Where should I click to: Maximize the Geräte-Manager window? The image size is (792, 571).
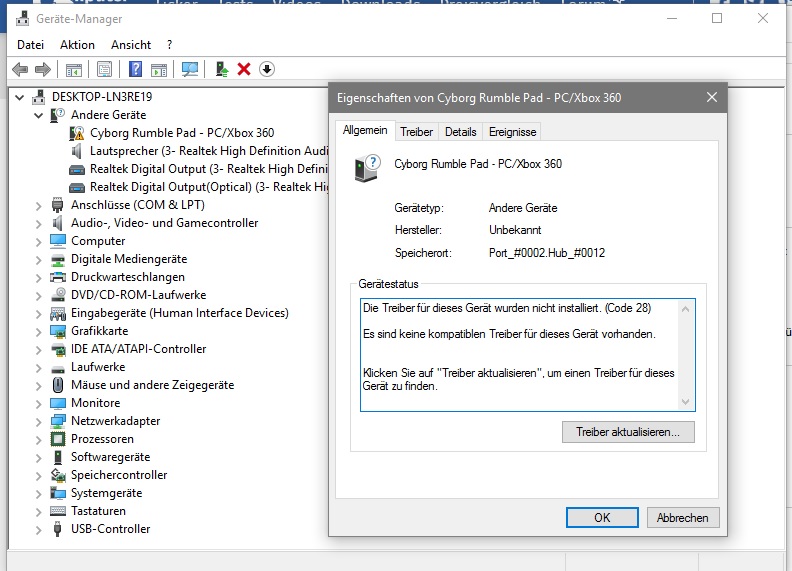717,18
